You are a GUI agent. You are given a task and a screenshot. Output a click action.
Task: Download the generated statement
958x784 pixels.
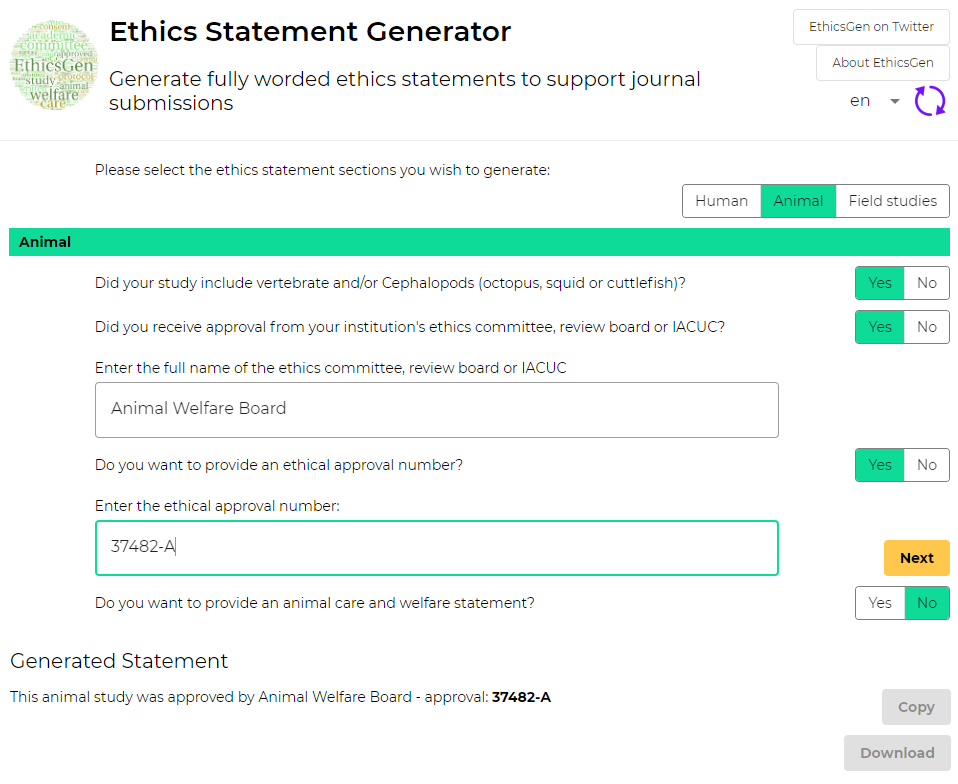pos(897,753)
